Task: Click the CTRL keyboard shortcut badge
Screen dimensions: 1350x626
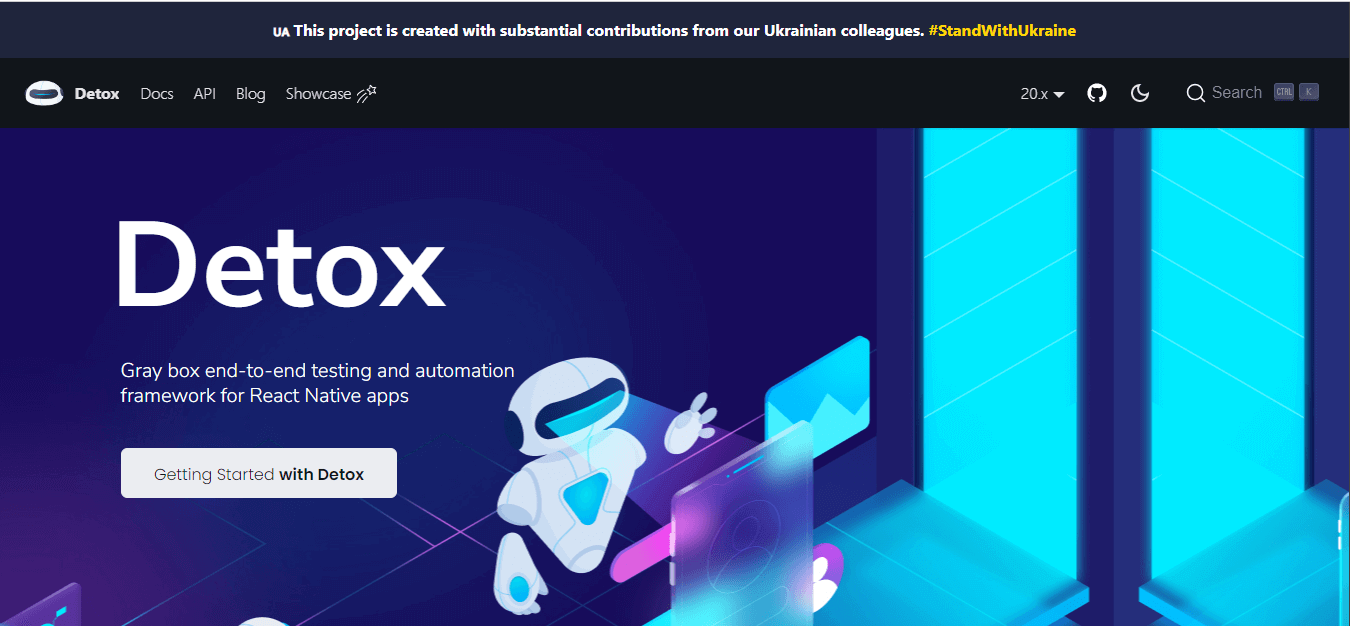Action: pyautogui.click(x=1284, y=92)
